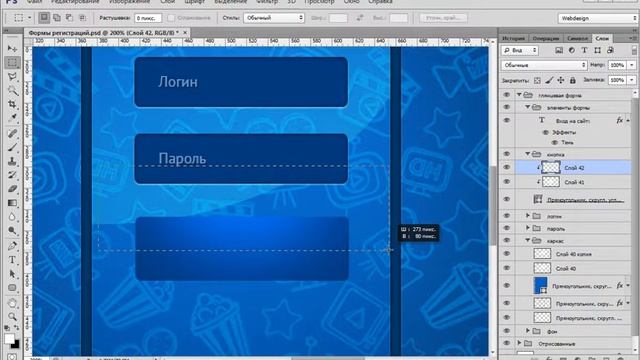Hide the Слой 42 layer
Image resolution: width=640 pixels, height=360 pixels.
tap(507, 167)
